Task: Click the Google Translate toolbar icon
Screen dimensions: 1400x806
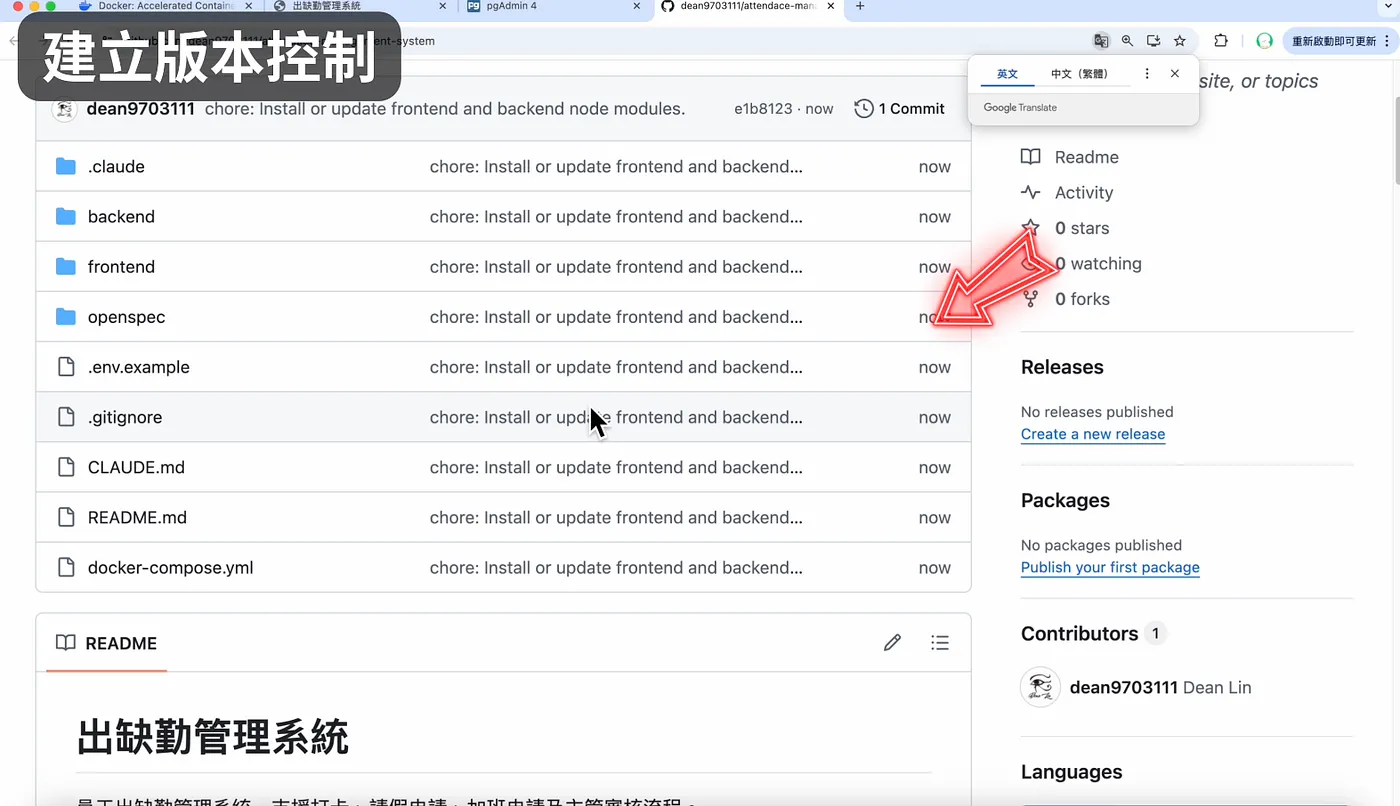Action: coord(1101,41)
